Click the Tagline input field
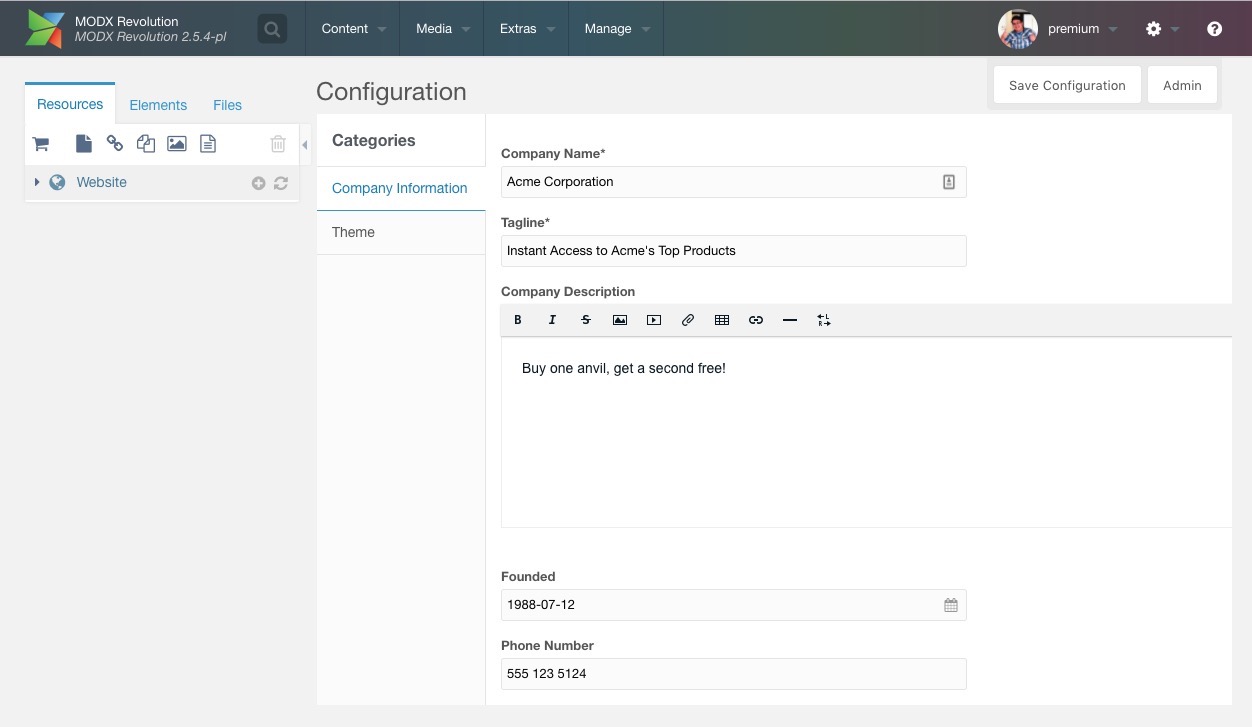Viewport: 1252px width, 727px height. 733,251
